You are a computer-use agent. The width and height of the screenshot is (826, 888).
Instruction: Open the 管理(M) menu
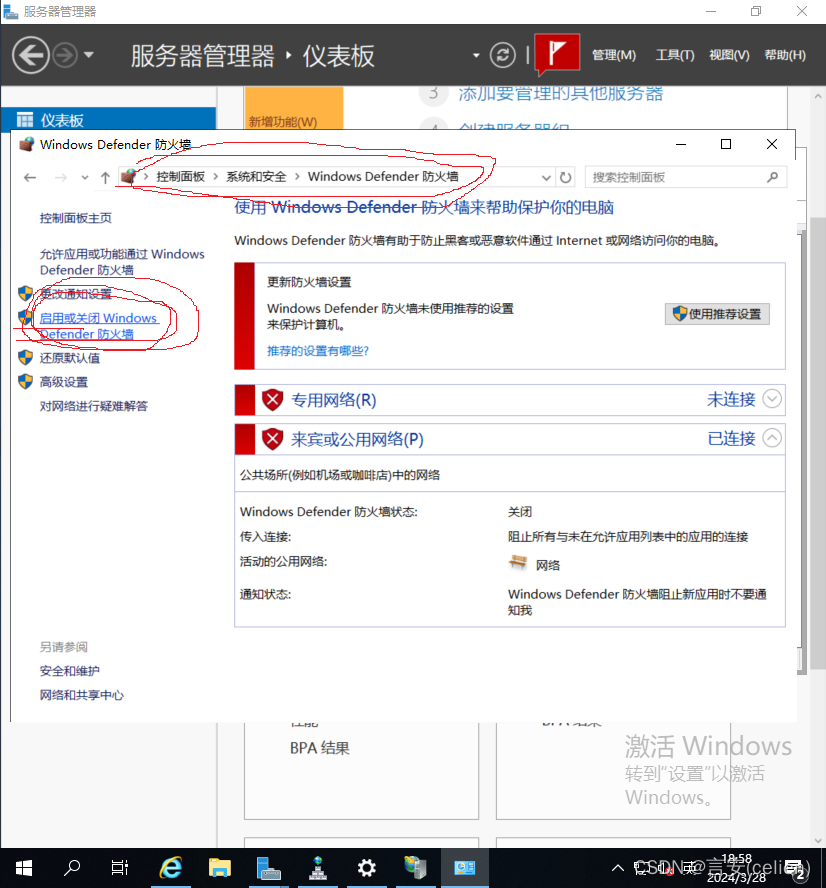[x=614, y=55]
